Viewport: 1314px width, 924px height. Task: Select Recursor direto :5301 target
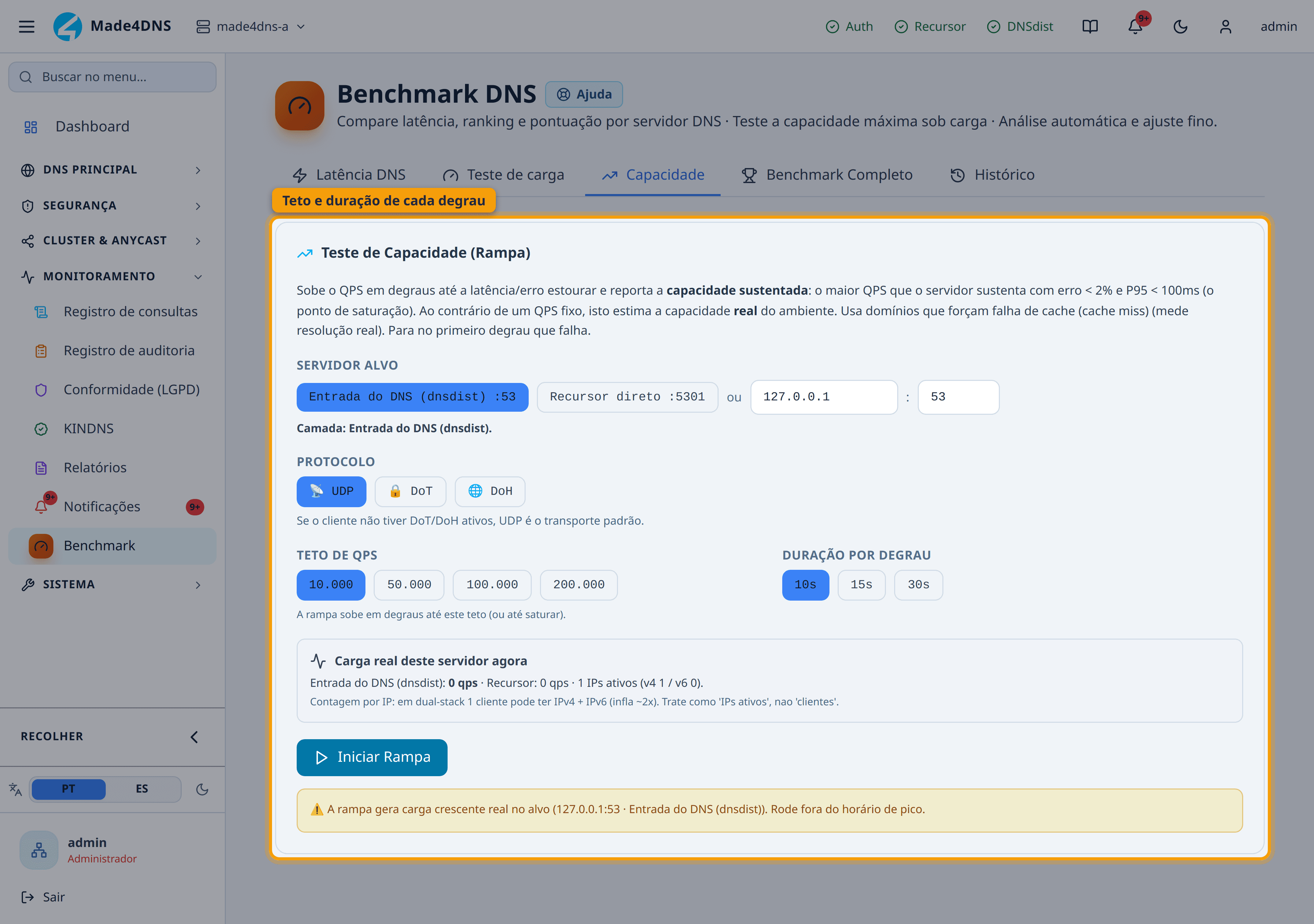[x=627, y=397]
